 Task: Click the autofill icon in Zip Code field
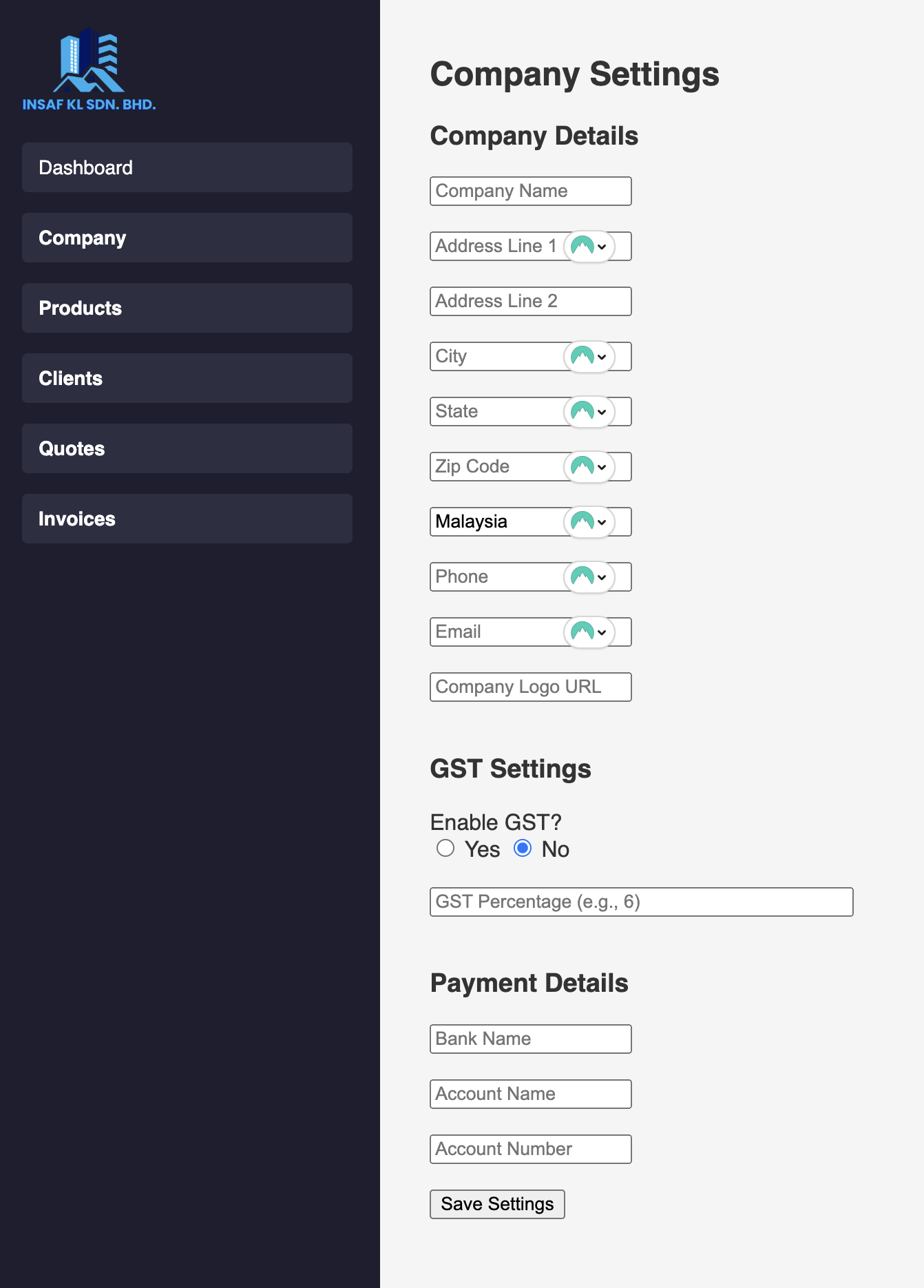(x=589, y=467)
